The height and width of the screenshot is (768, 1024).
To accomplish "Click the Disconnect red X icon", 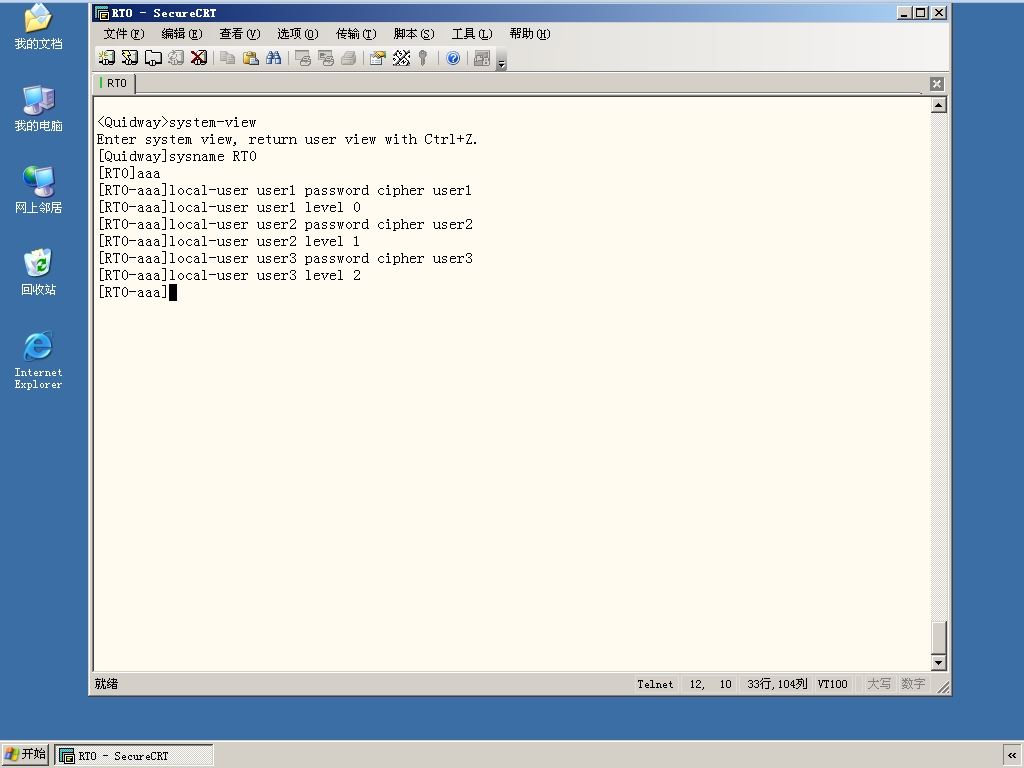I will coord(199,58).
